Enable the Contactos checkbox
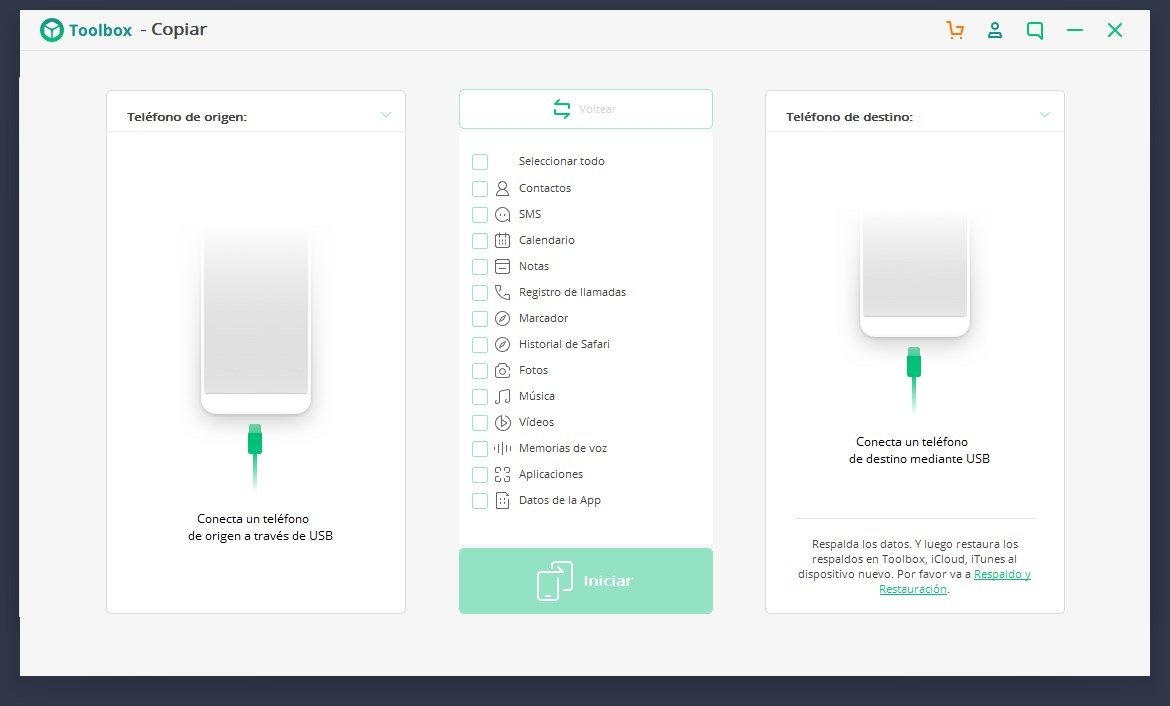1170x706 pixels. click(480, 188)
